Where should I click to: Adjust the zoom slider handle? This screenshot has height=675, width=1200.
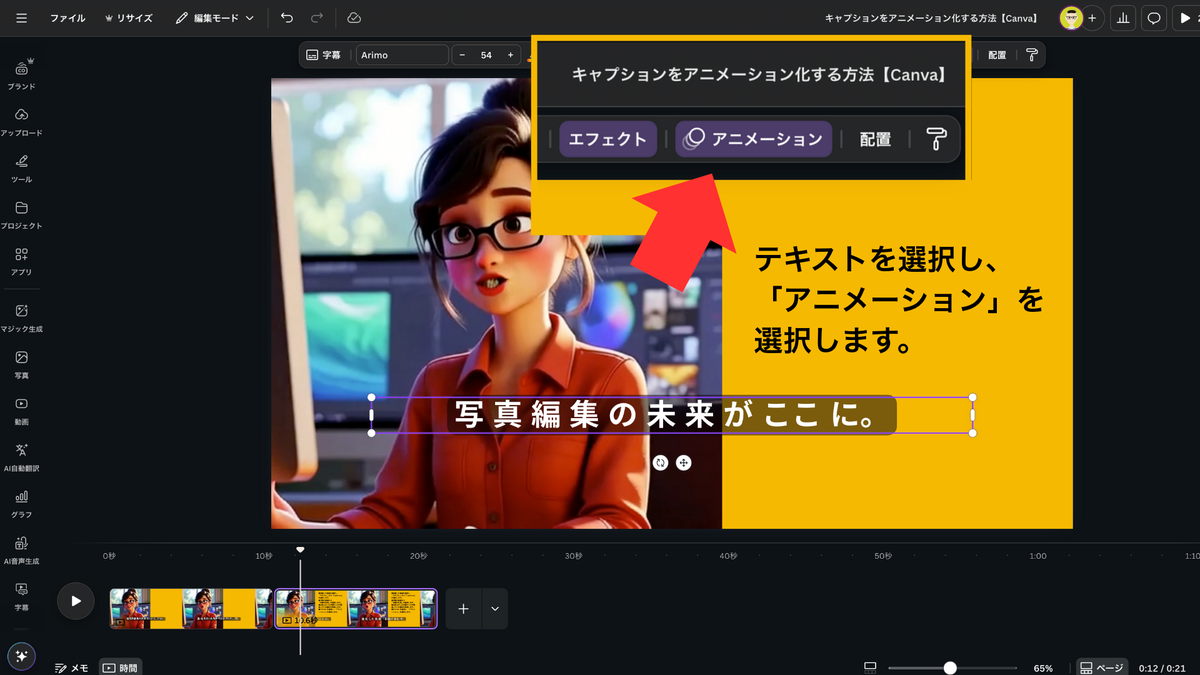(x=950, y=667)
